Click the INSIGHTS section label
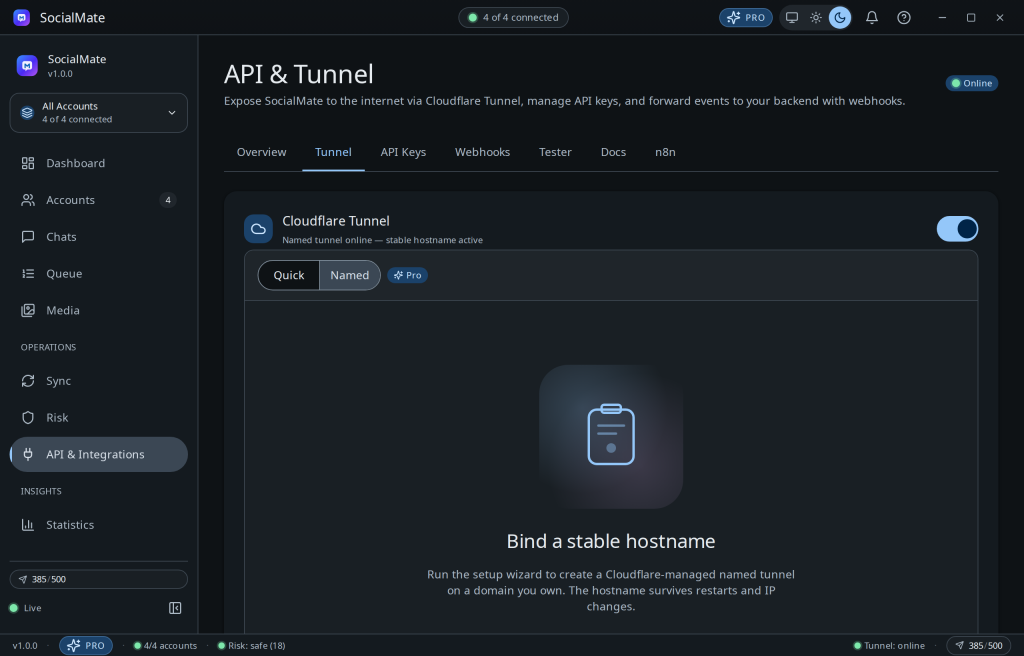The width and height of the screenshot is (1024, 656). tap(41, 491)
